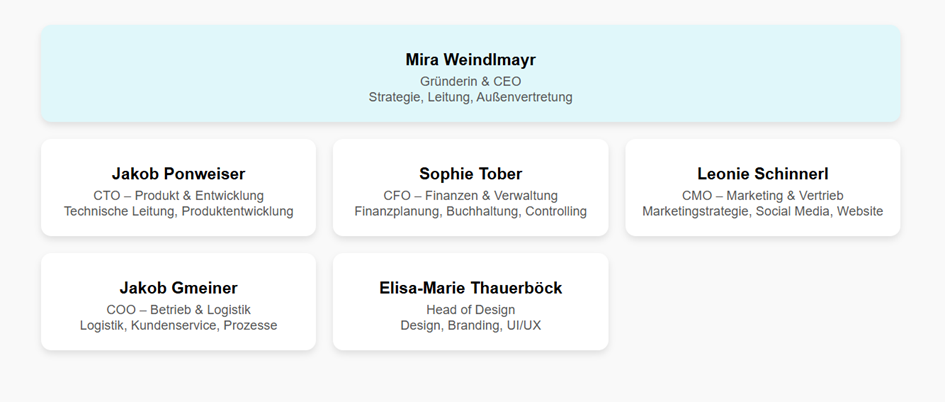The height and width of the screenshot is (402, 945).
Task: Click the empty area beside Thauerböck card
Action: pyautogui.click(x=762, y=302)
